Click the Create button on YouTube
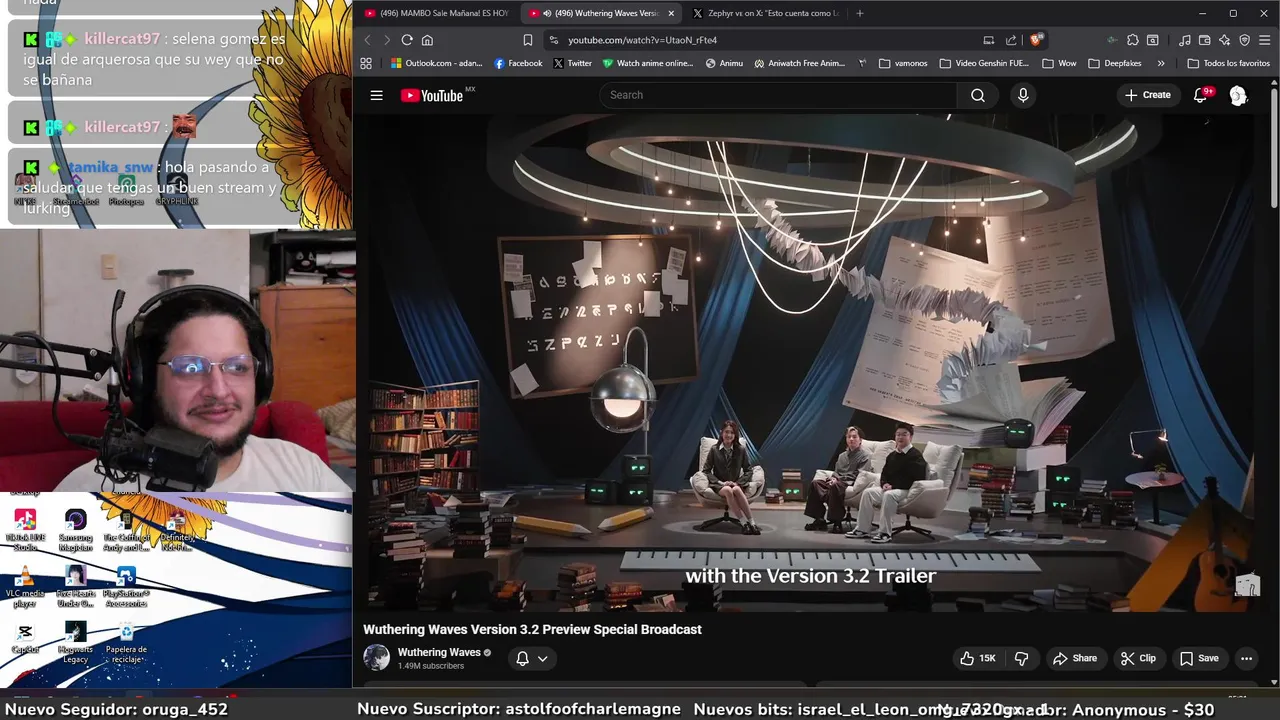 click(x=1147, y=95)
